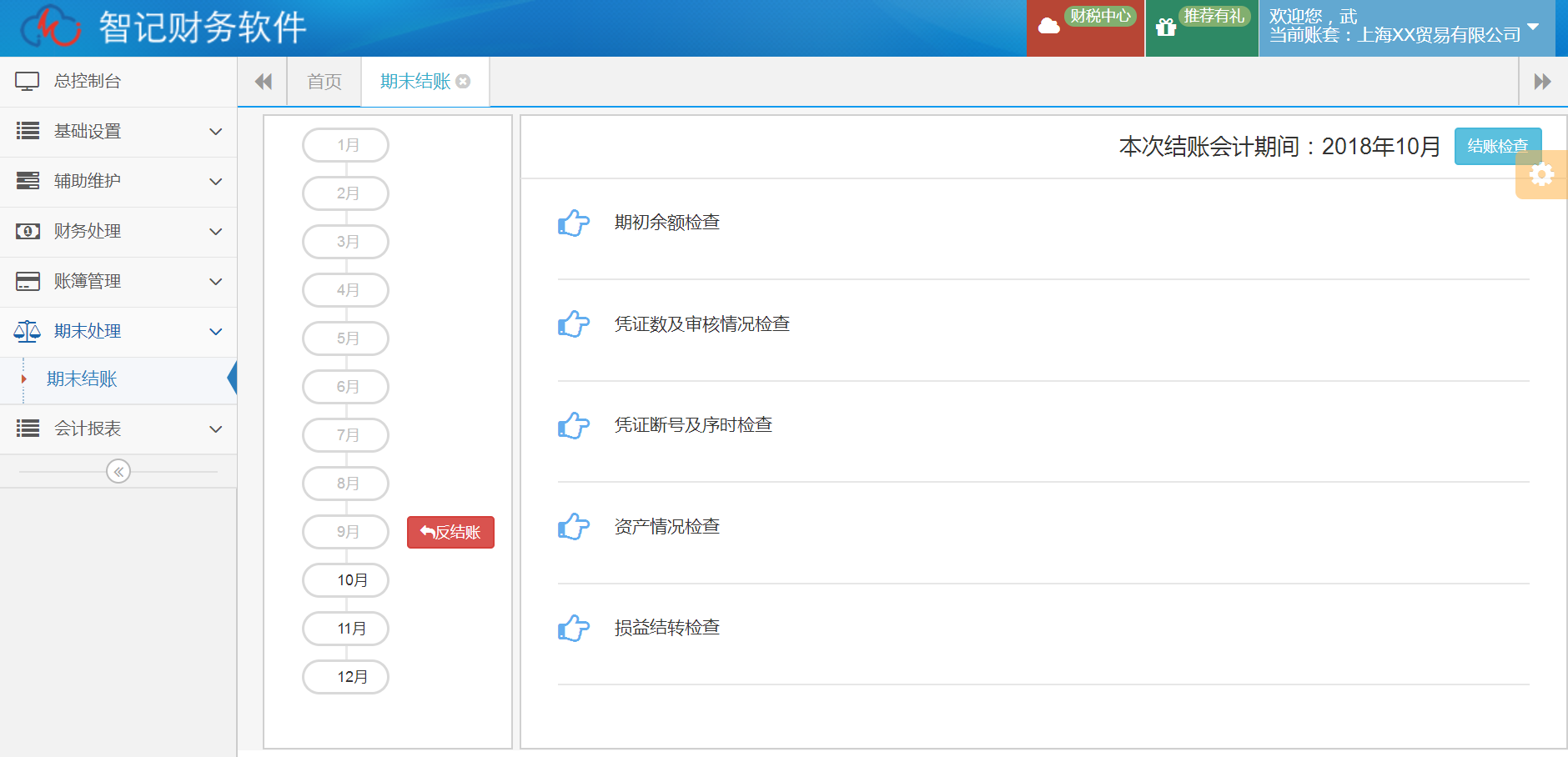This screenshot has width=1568, height=757.
Task: Click the orange settings gear icon
Action: (x=1541, y=174)
